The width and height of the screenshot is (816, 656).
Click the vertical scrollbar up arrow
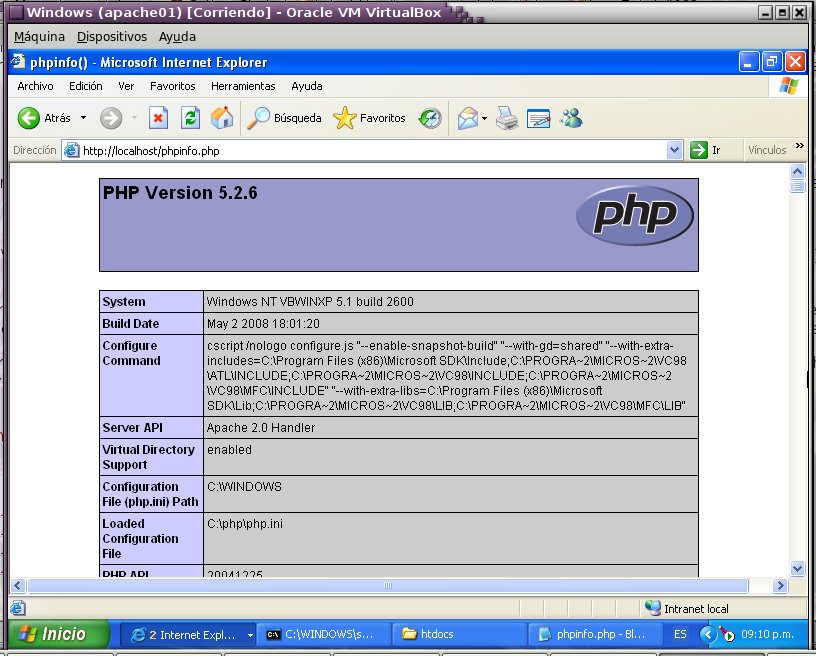[797, 171]
